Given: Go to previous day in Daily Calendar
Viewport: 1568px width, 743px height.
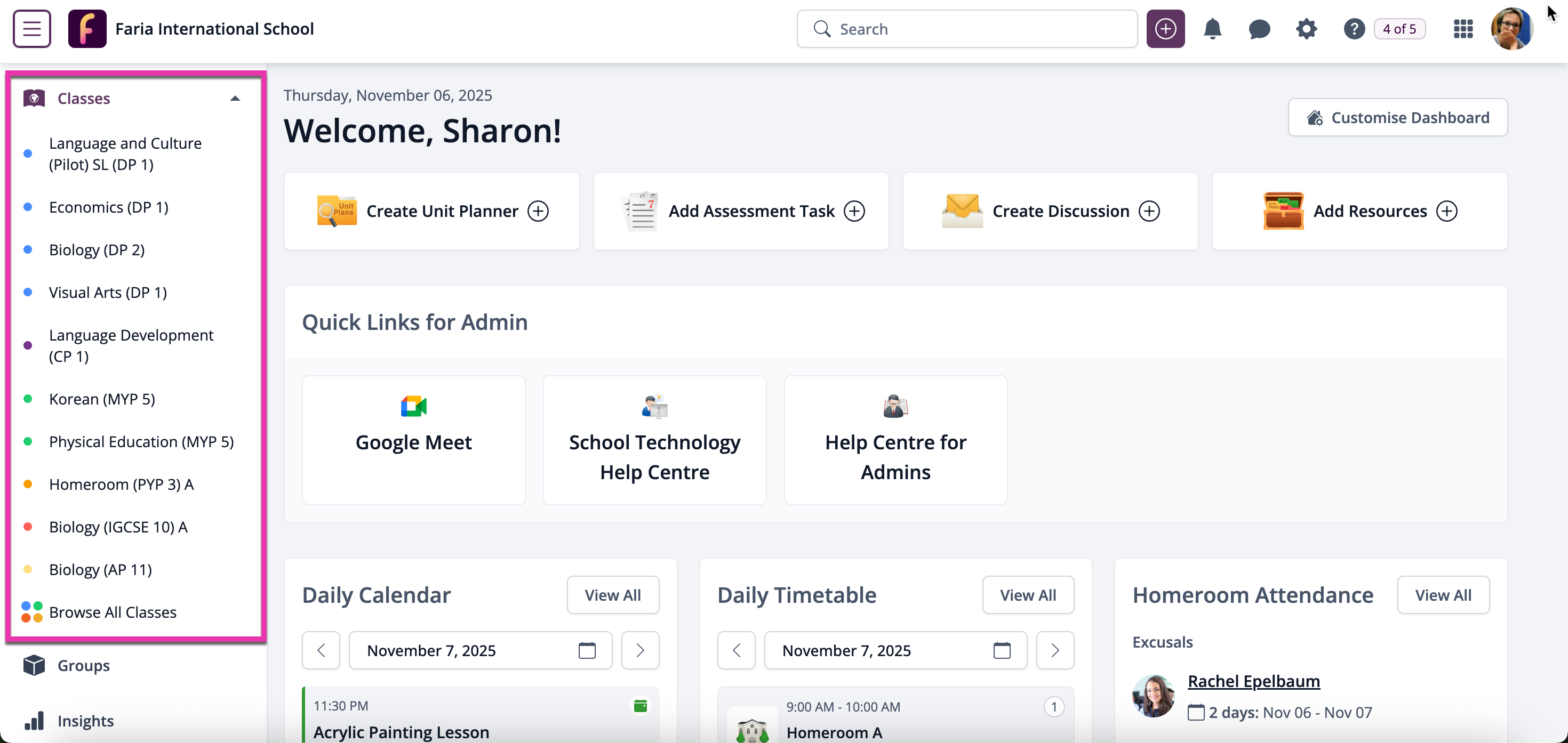Looking at the screenshot, I should (321, 650).
